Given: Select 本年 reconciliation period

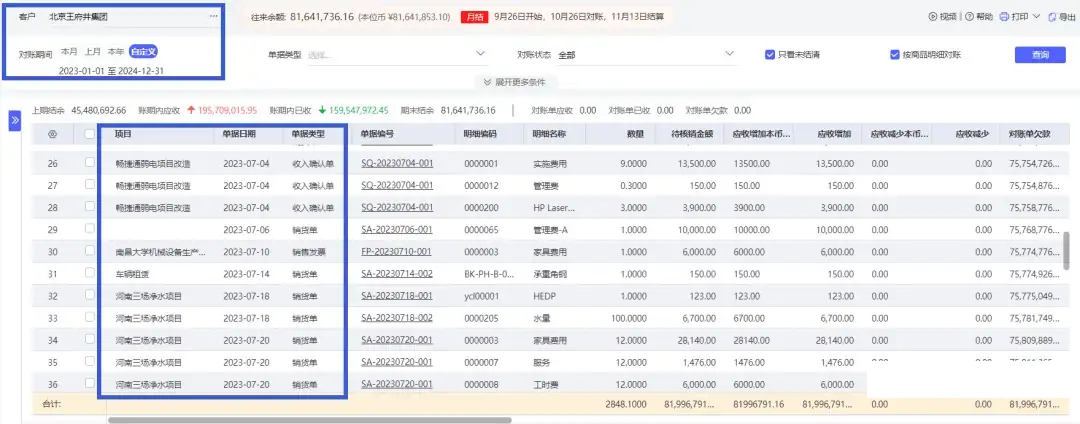Looking at the screenshot, I should (x=116, y=52).
